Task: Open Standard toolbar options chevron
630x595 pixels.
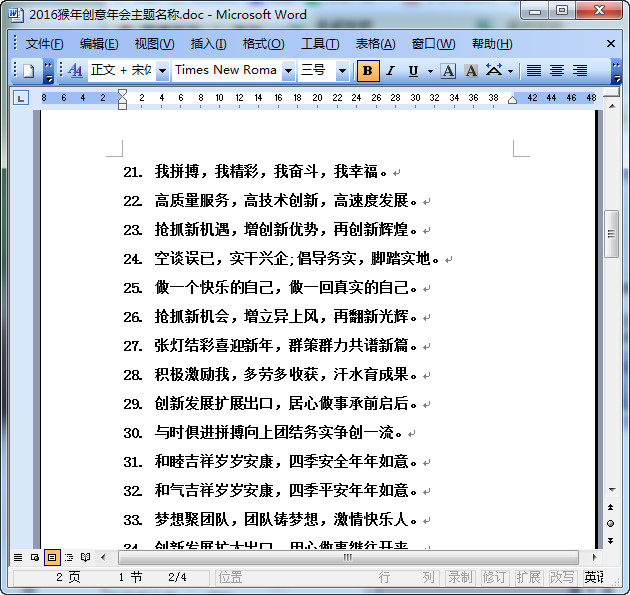Action: (x=48, y=71)
